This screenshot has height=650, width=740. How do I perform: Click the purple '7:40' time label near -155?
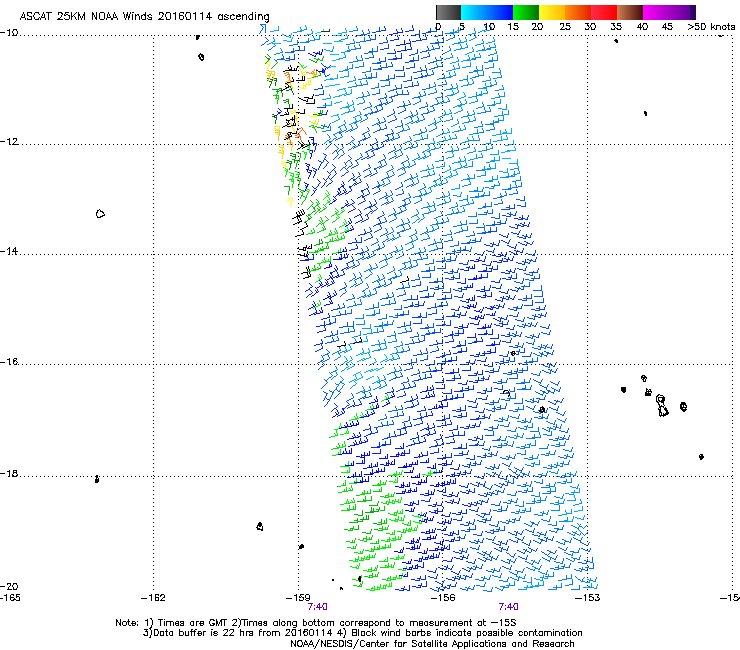click(x=508, y=607)
